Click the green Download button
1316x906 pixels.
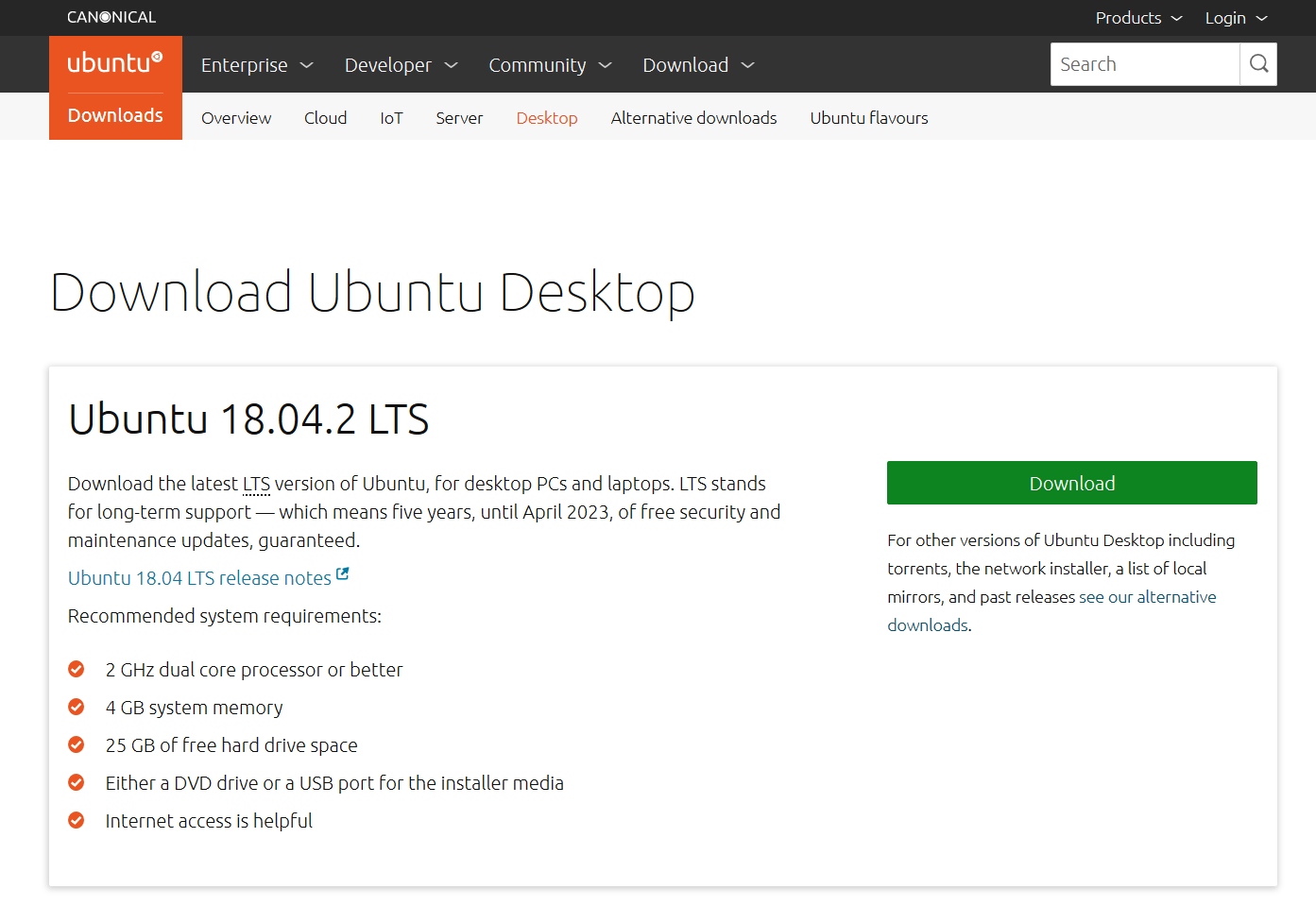(1071, 482)
